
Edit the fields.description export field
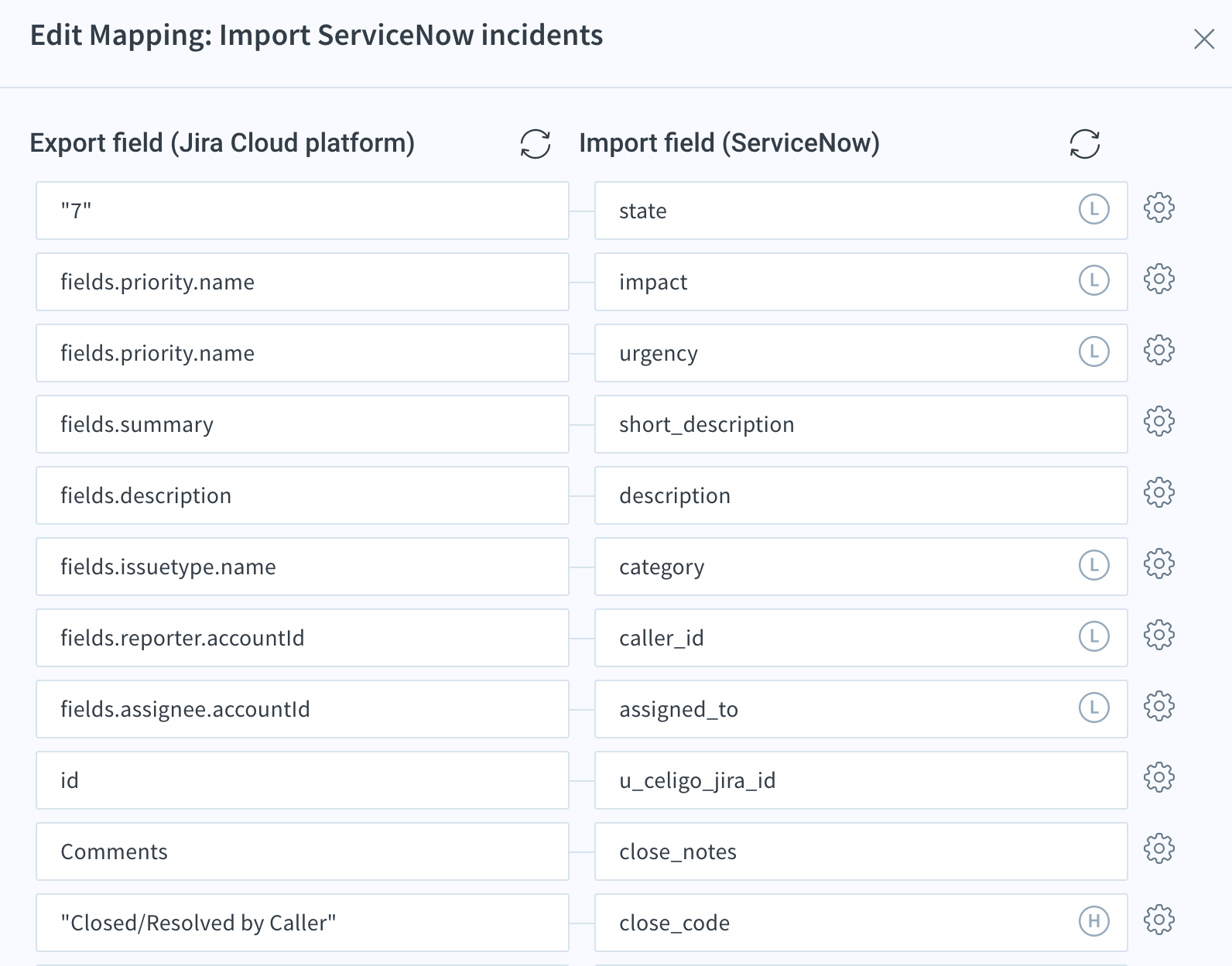(x=303, y=495)
